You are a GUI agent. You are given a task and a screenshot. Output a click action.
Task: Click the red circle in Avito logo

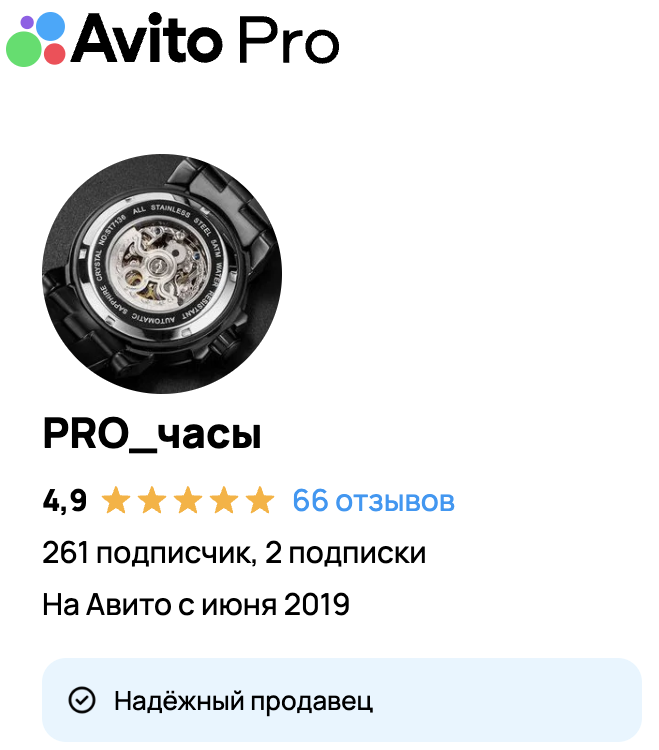55,54
